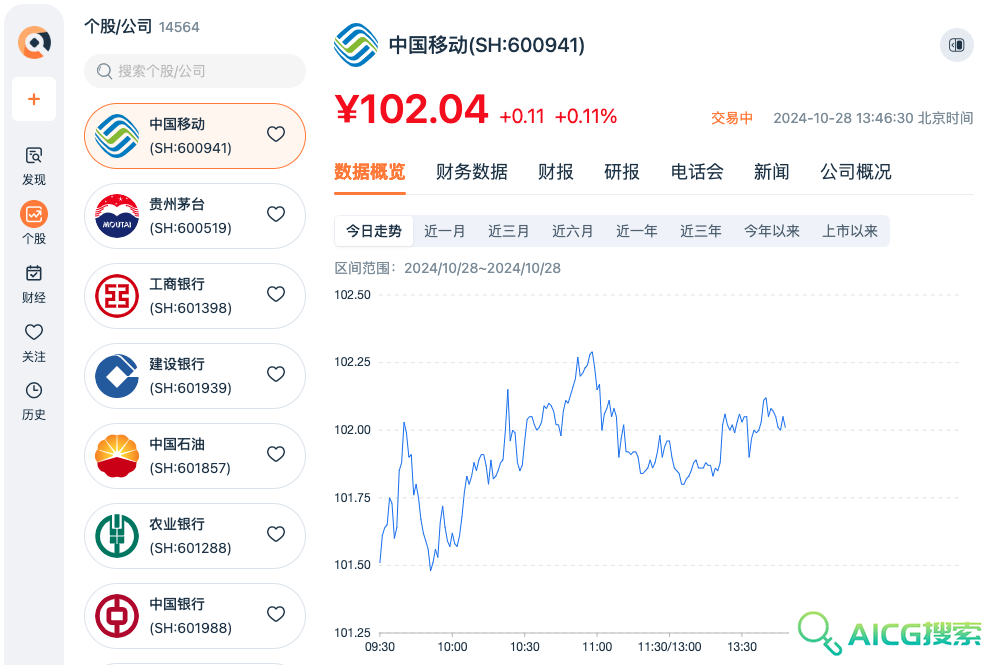Focus the 搜索个股/公司 search field

195,71
